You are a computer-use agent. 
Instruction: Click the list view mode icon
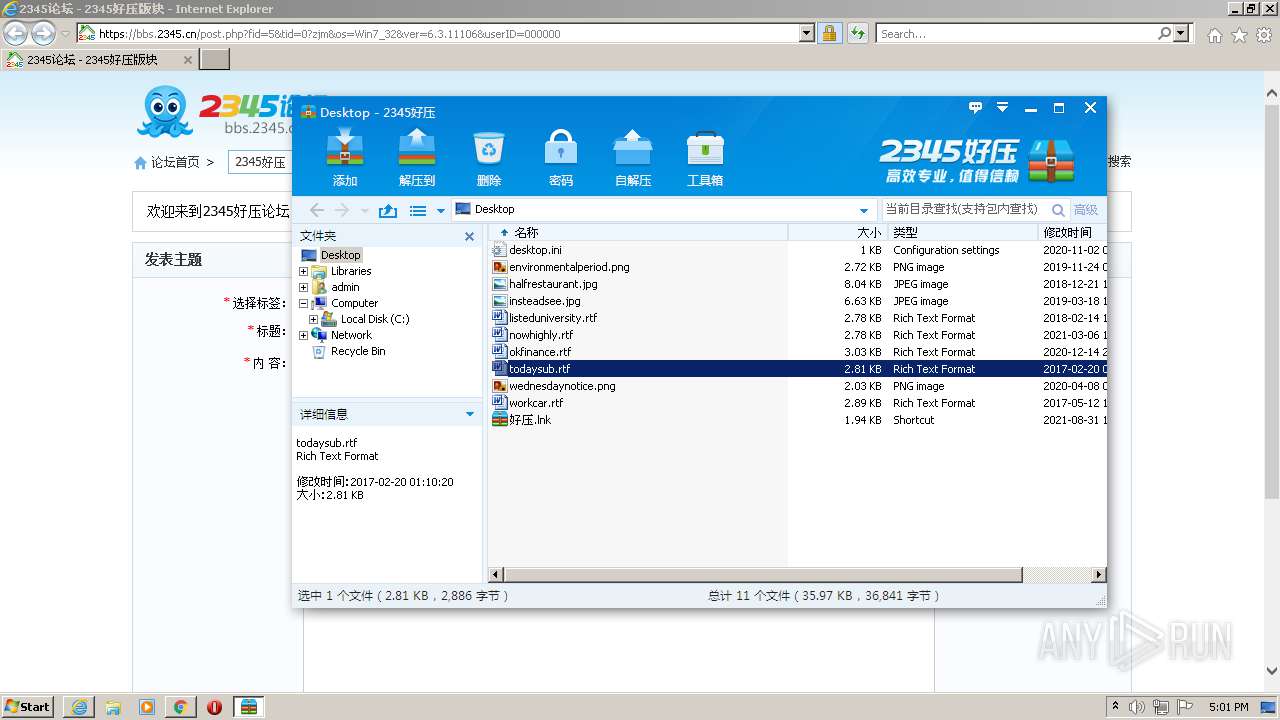click(418, 211)
